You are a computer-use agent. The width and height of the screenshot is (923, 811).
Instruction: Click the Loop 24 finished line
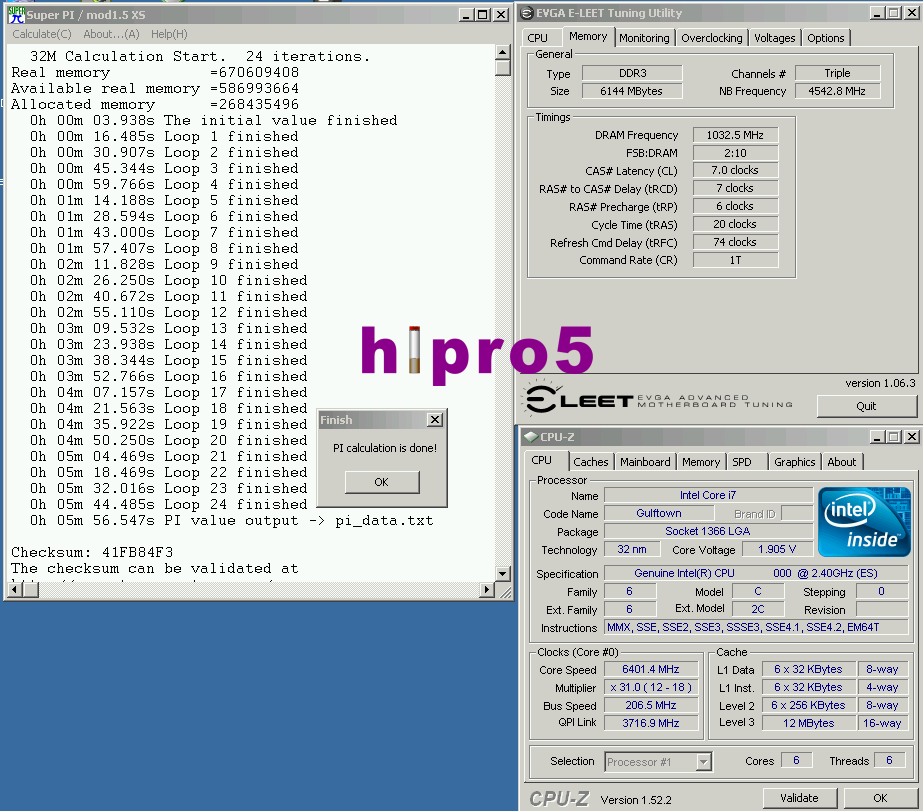(169, 504)
